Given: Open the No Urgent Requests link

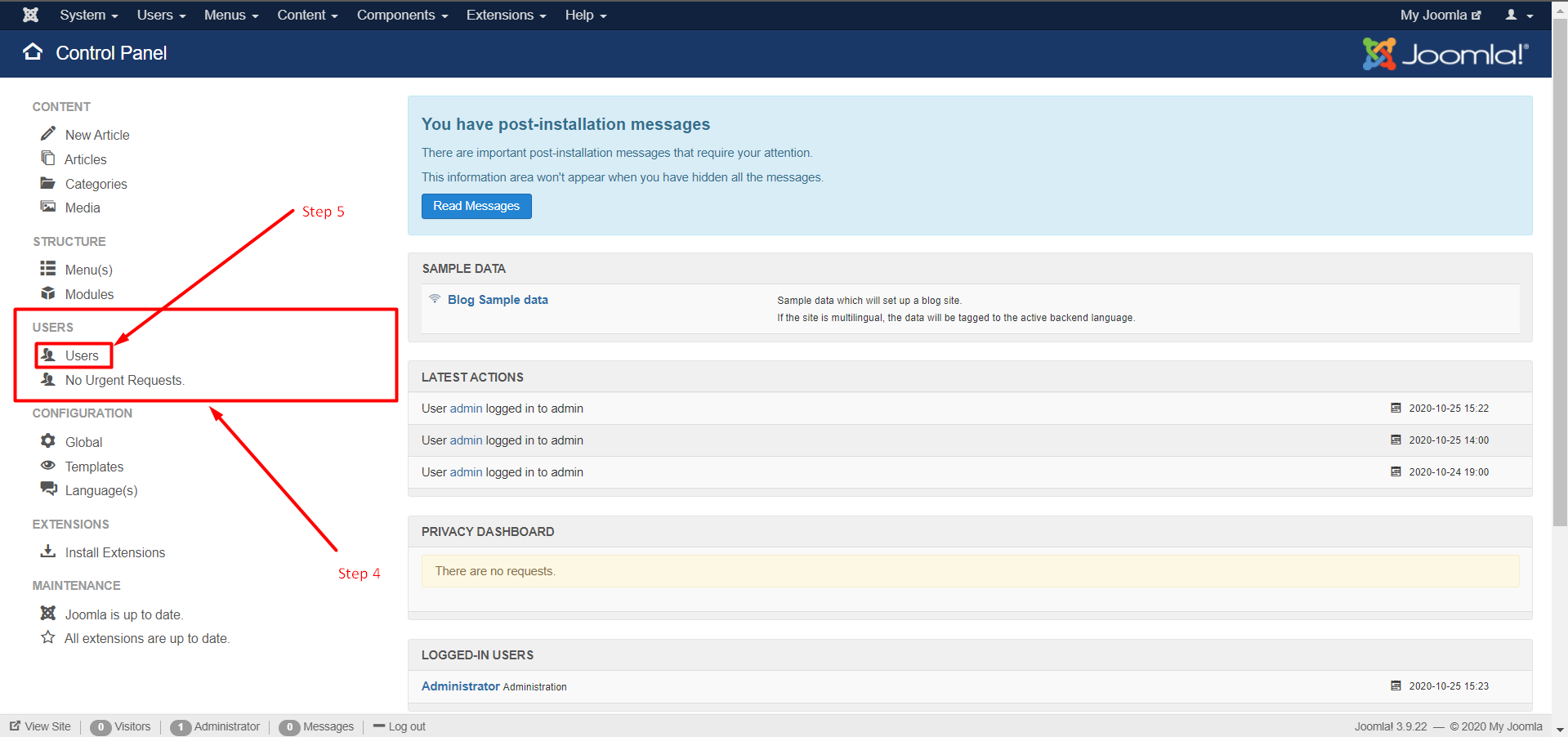Looking at the screenshot, I should click(x=125, y=380).
